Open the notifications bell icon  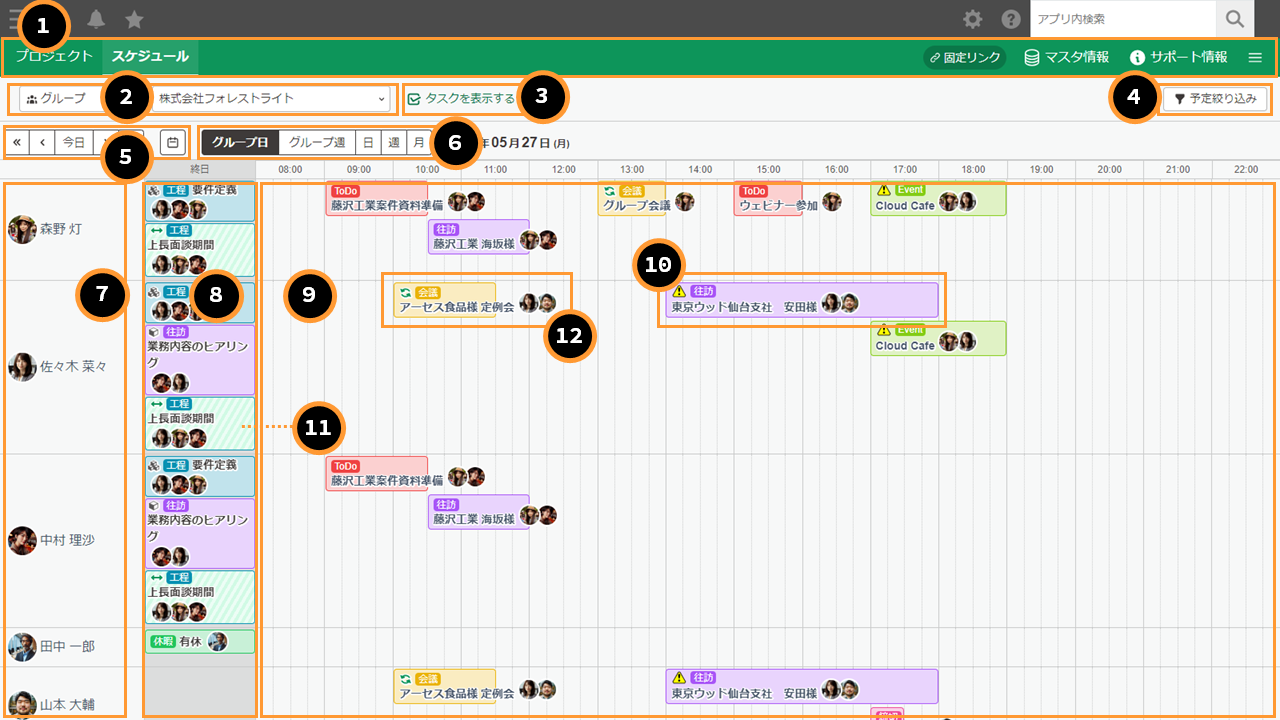tap(96, 18)
